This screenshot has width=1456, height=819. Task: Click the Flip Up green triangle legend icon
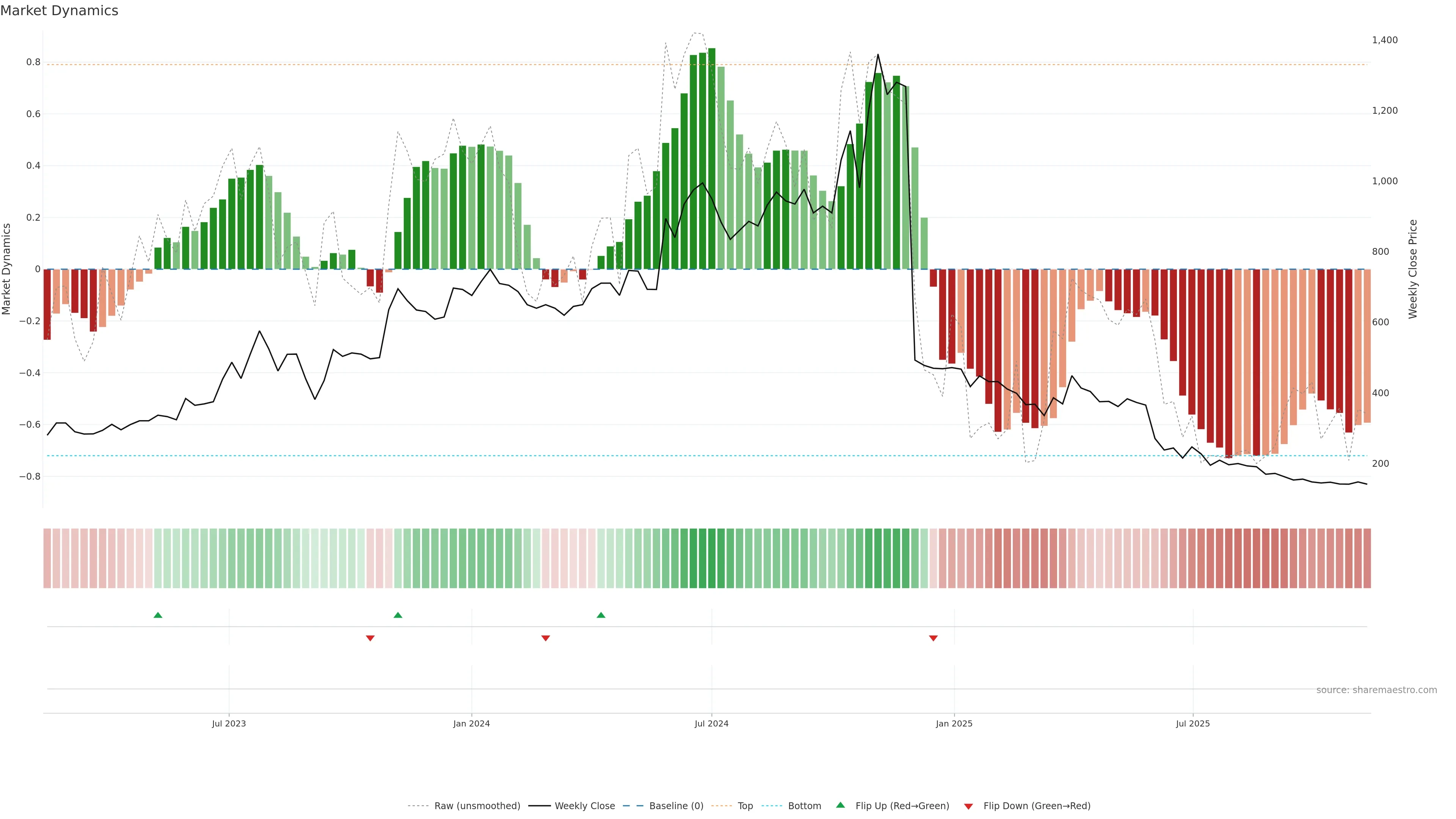pos(841,805)
